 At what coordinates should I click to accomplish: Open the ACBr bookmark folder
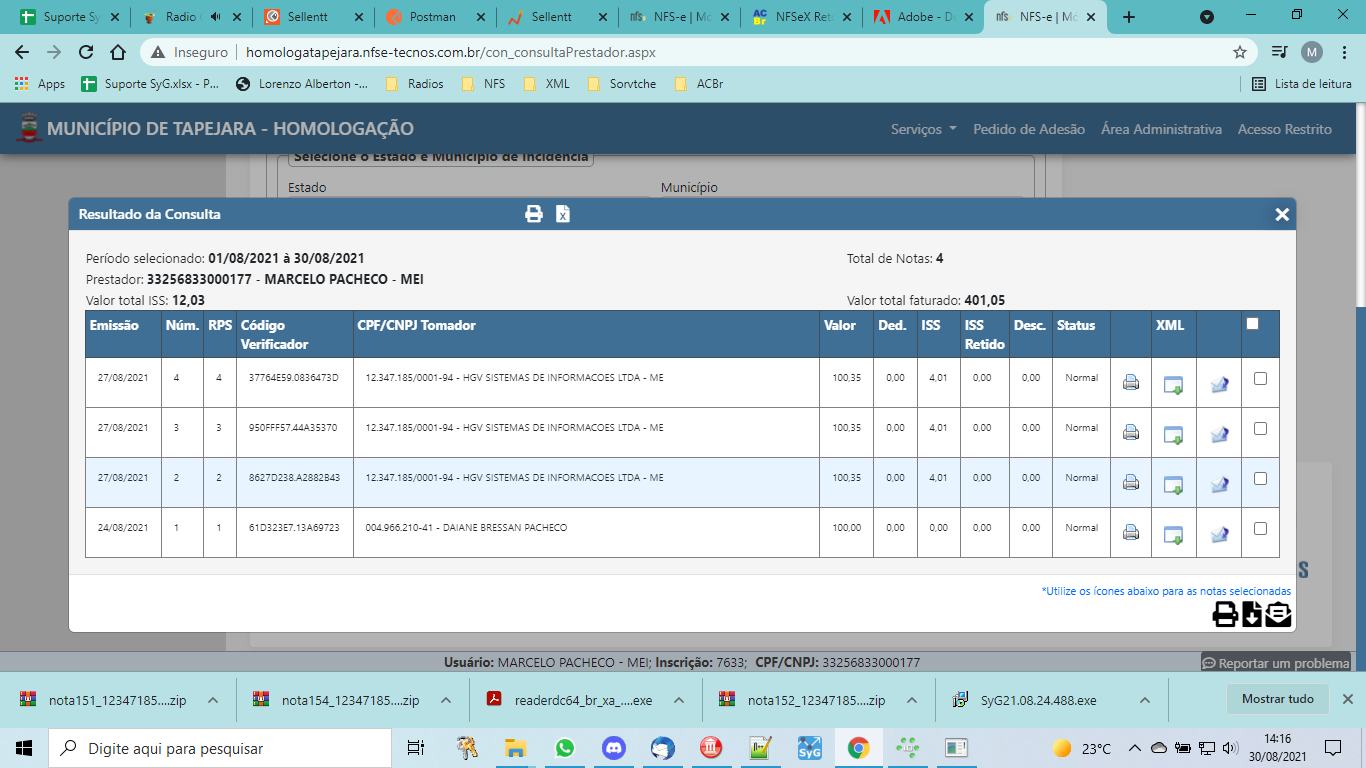pos(698,84)
